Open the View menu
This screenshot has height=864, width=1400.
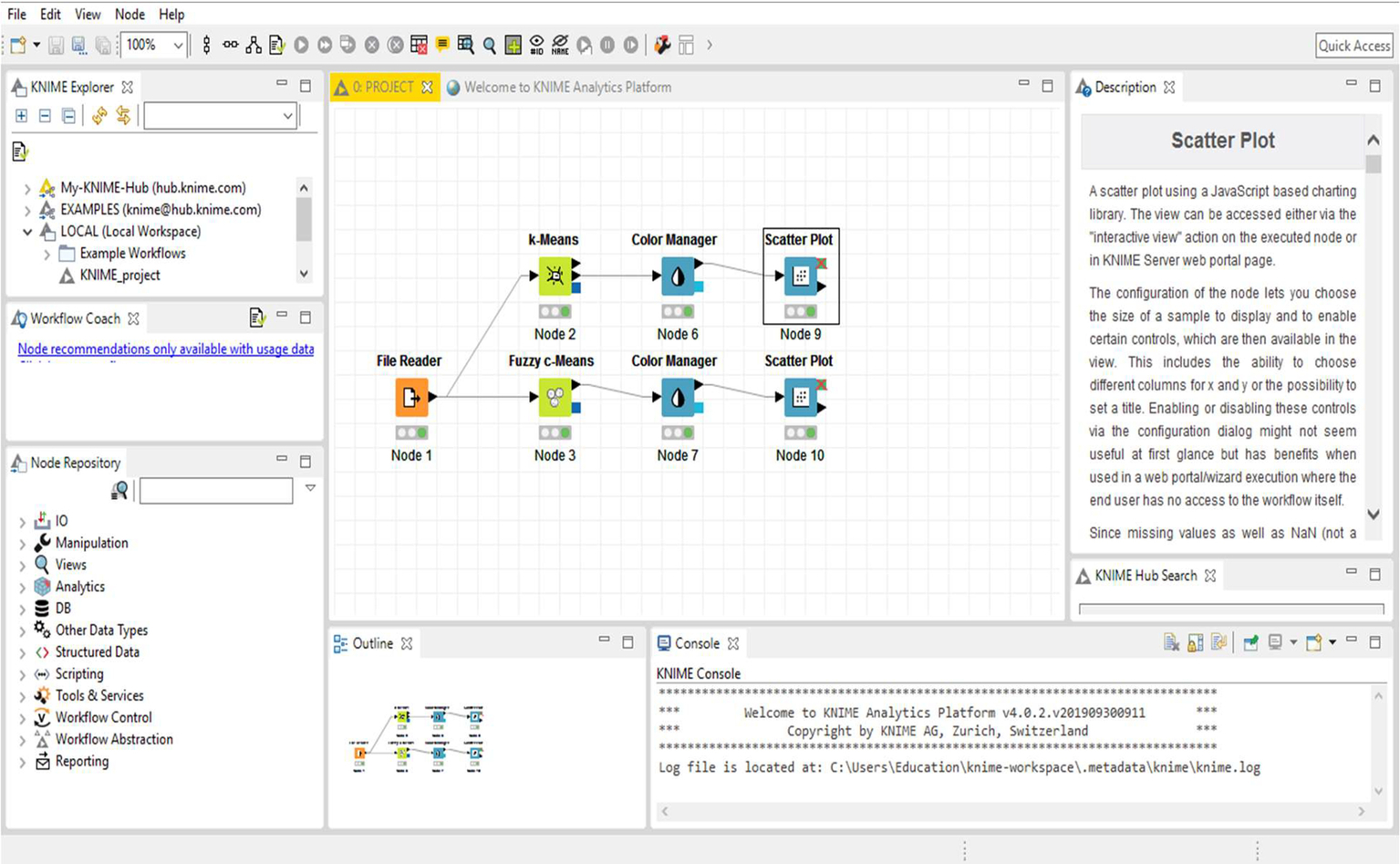[x=88, y=15]
